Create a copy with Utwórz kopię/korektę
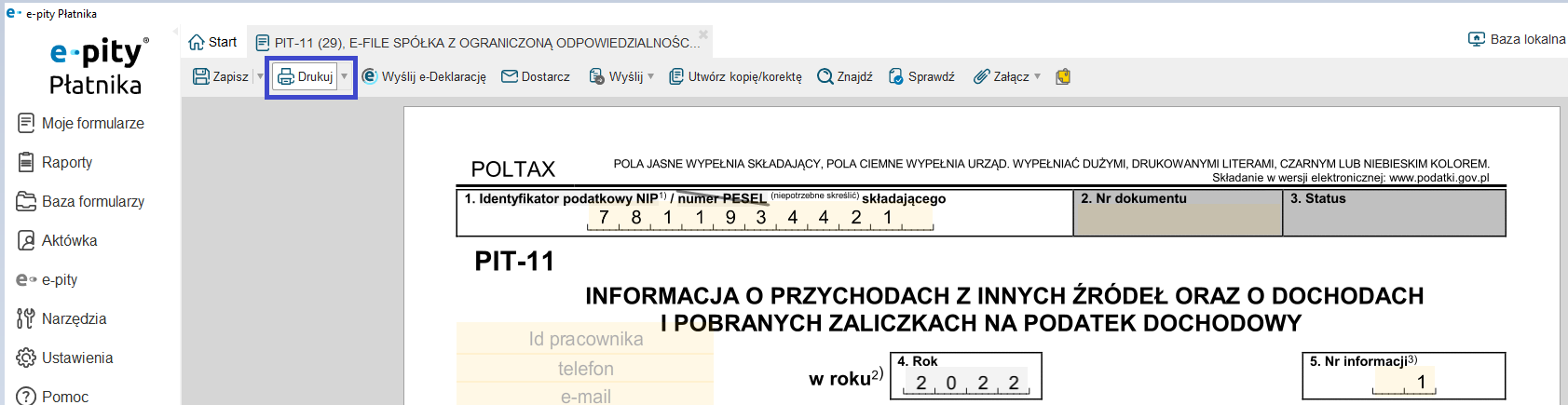The height and width of the screenshot is (405, 1568). (735, 76)
